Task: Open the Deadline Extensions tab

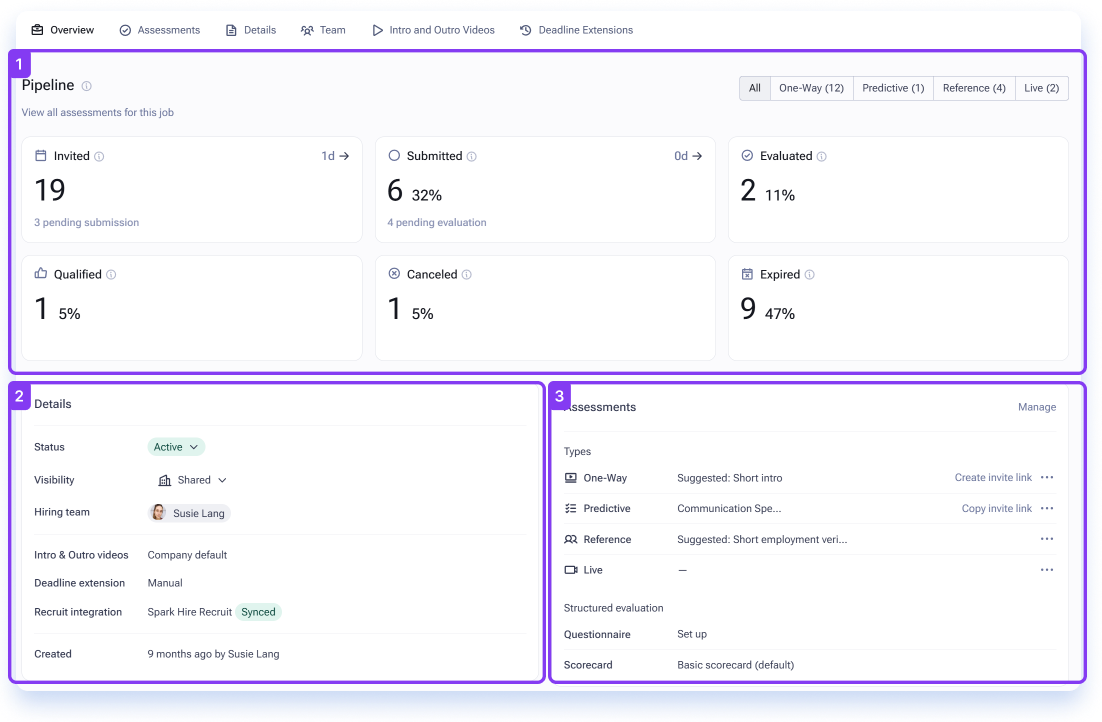Action: click(x=576, y=30)
